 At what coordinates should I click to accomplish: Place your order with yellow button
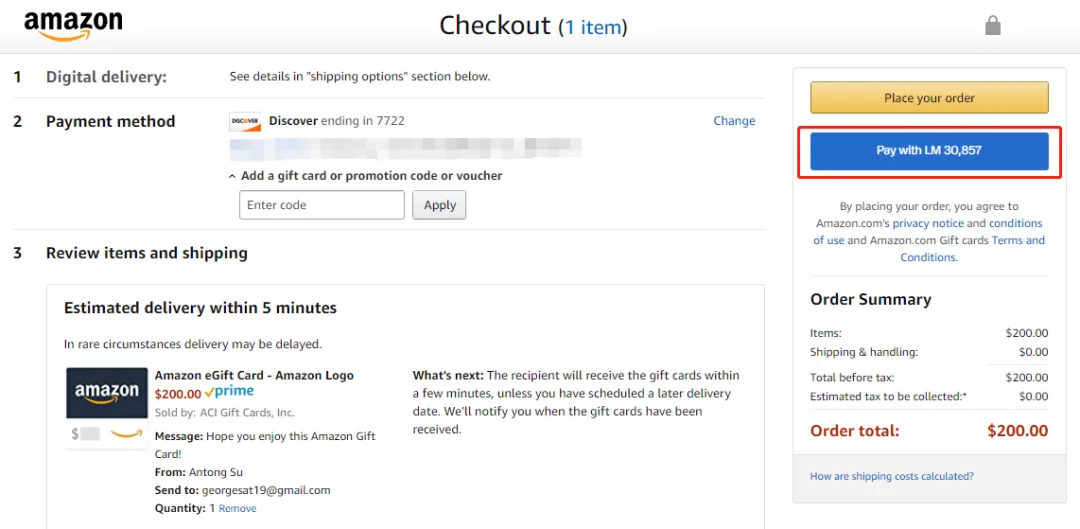pyautogui.click(x=929, y=98)
